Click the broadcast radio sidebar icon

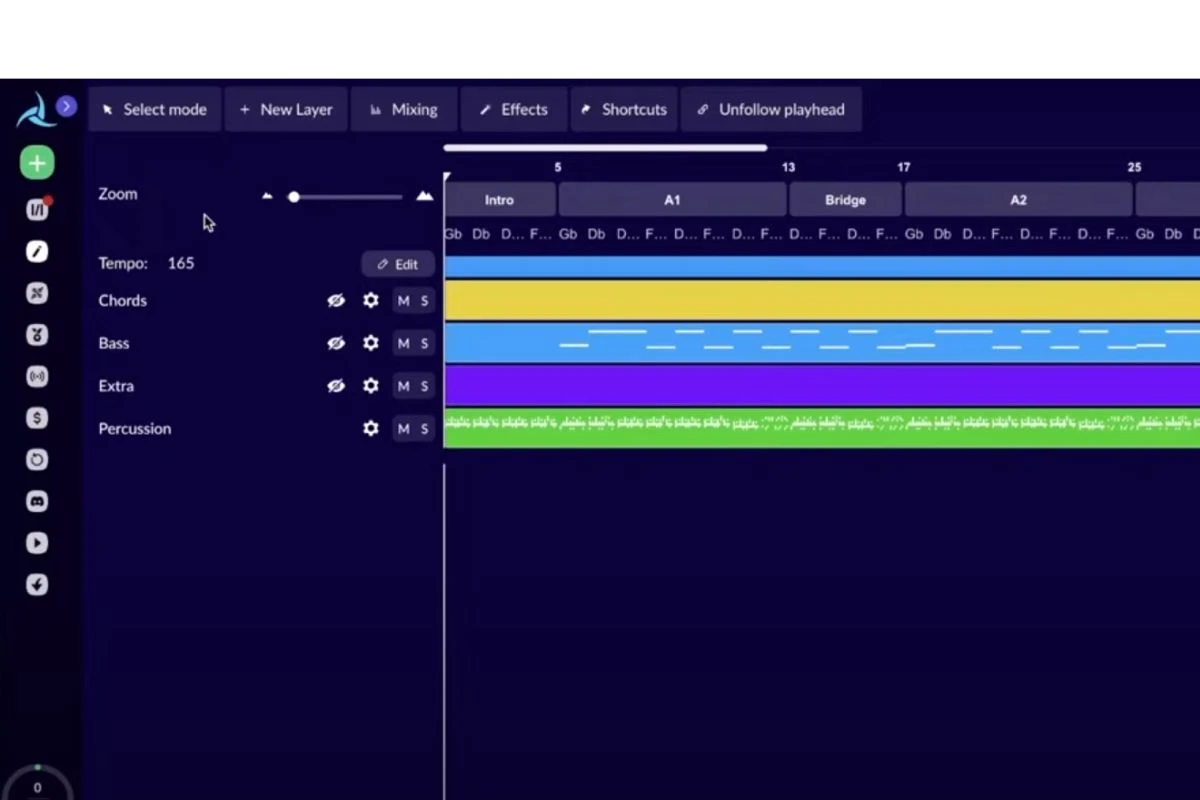[x=37, y=376]
